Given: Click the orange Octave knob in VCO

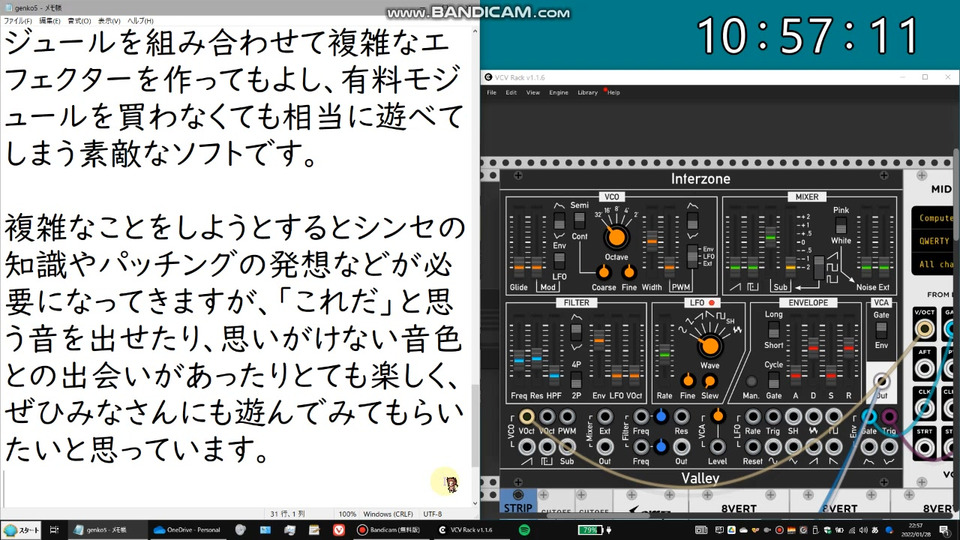Looking at the screenshot, I should [x=617, y=236].
